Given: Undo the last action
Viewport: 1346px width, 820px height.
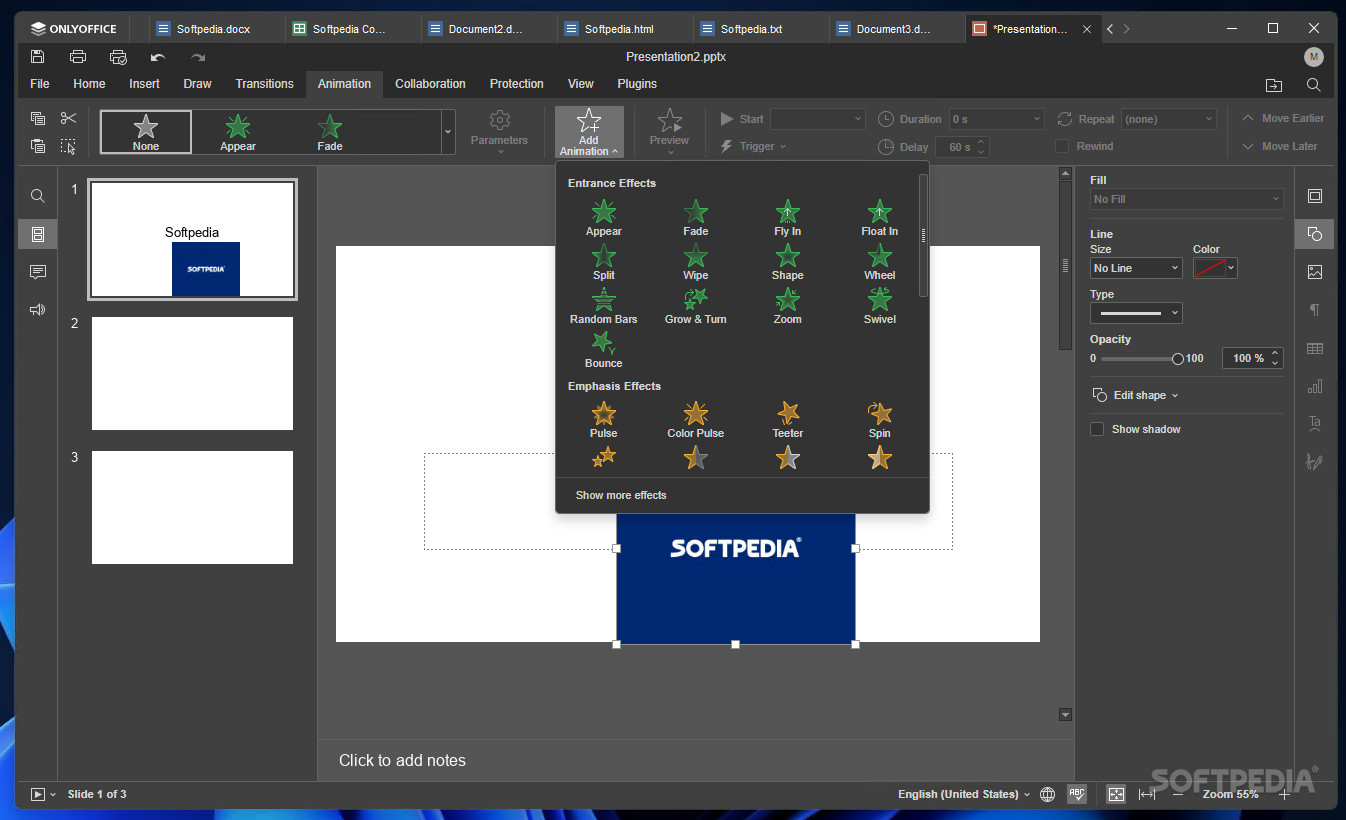Looking at the screenshot, I should (158, 57).
